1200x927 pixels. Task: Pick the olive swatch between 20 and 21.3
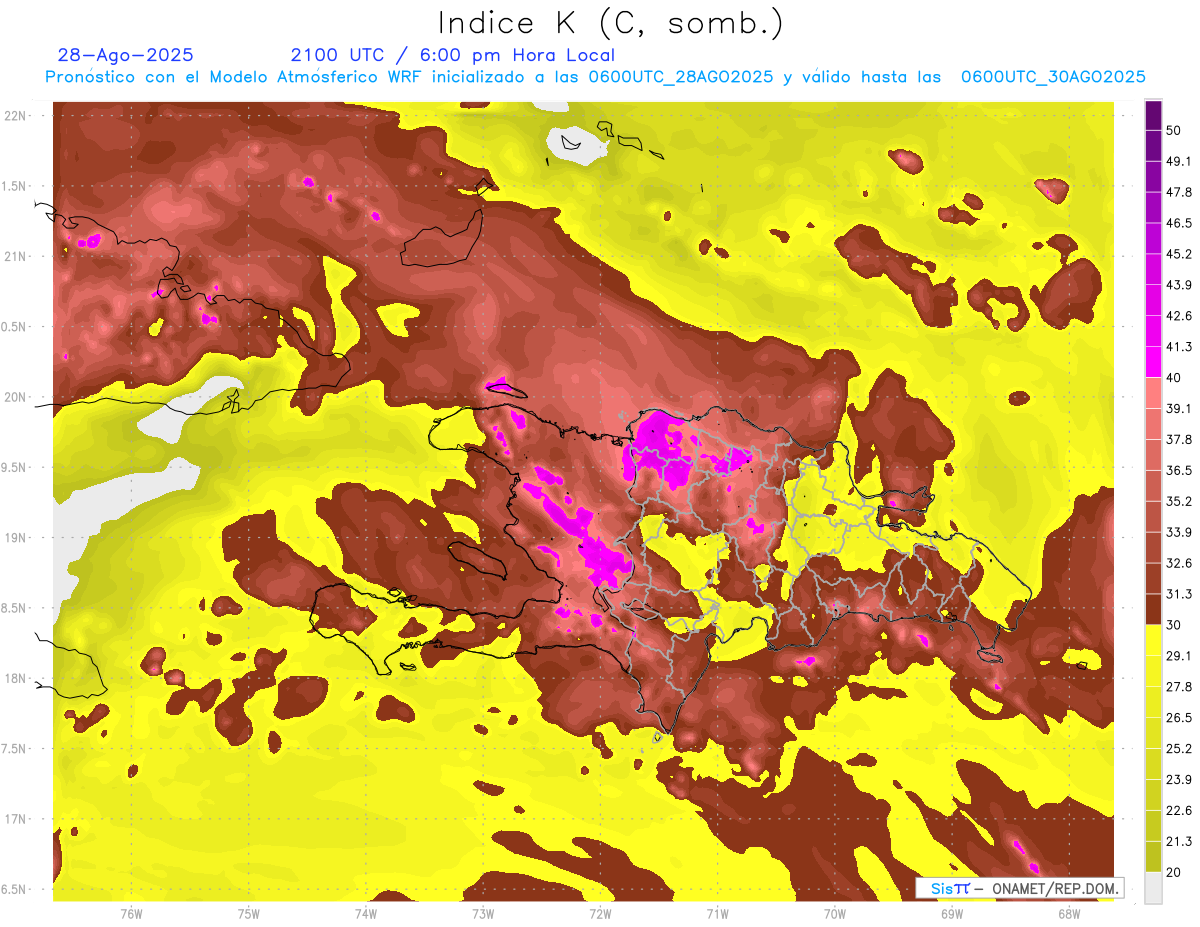1153,857
